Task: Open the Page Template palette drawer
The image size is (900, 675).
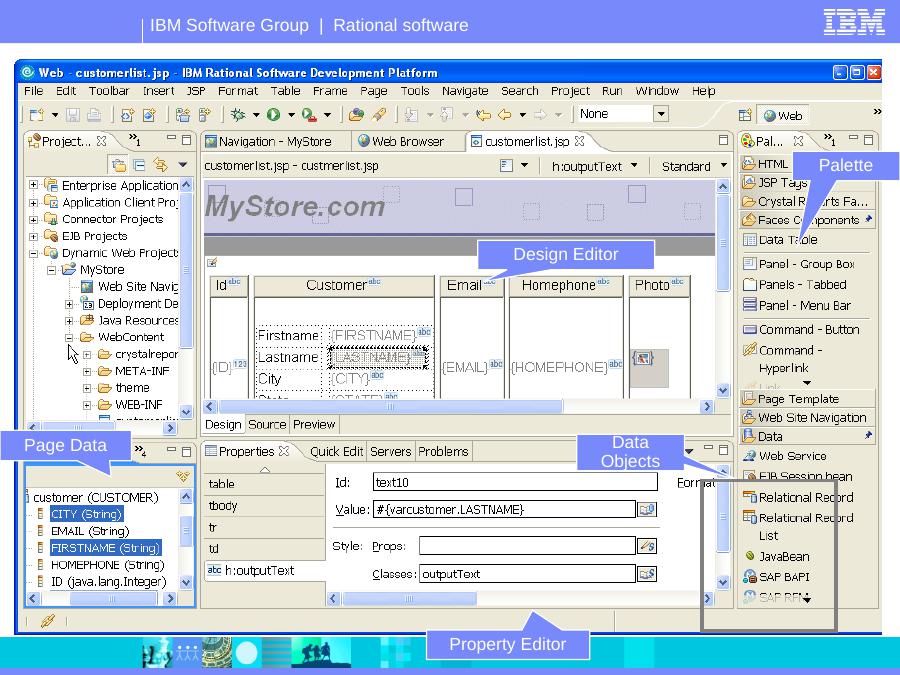Action: (x=807, y=399)
